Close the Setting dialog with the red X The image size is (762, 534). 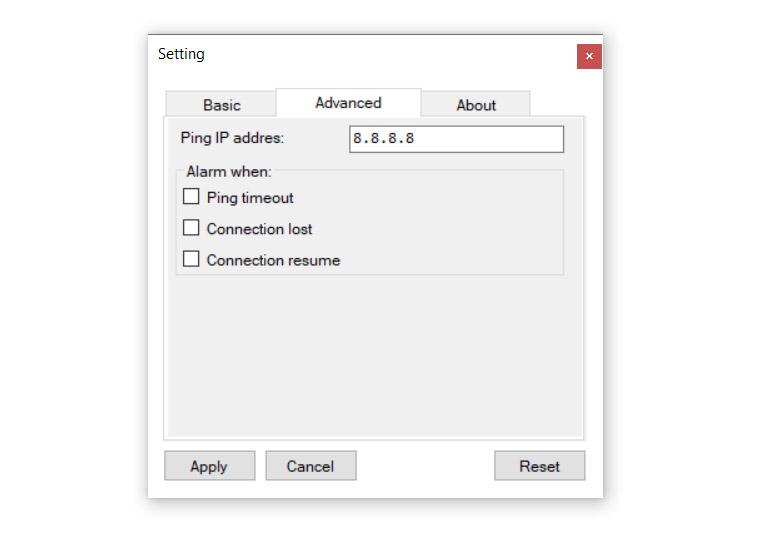coord(589,56)
